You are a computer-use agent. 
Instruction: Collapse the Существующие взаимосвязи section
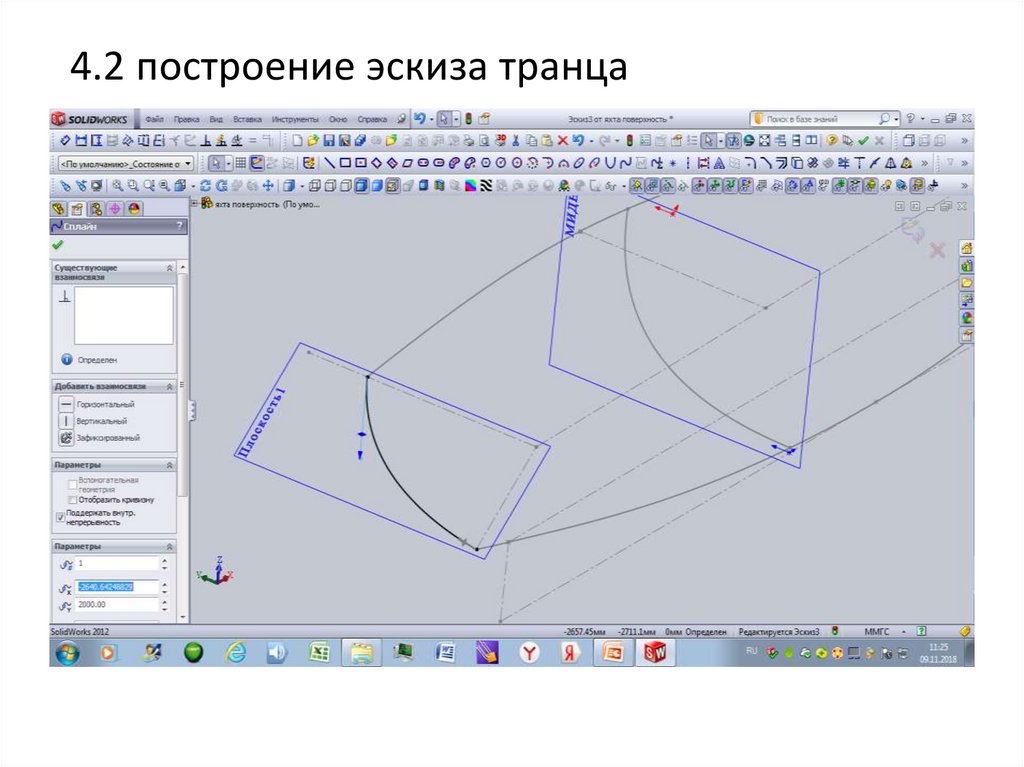pyautogui.click(x=170, y=268)
